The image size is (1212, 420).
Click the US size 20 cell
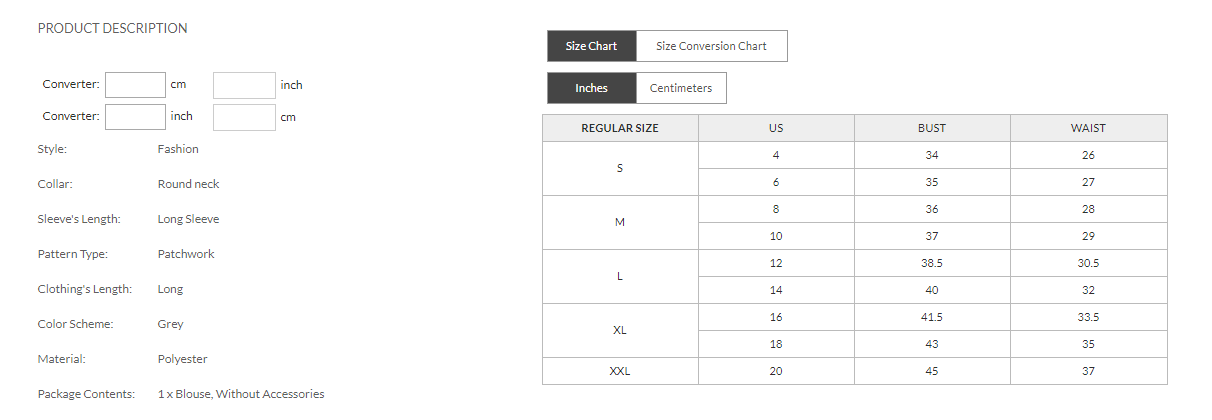[x=776, y=371]
